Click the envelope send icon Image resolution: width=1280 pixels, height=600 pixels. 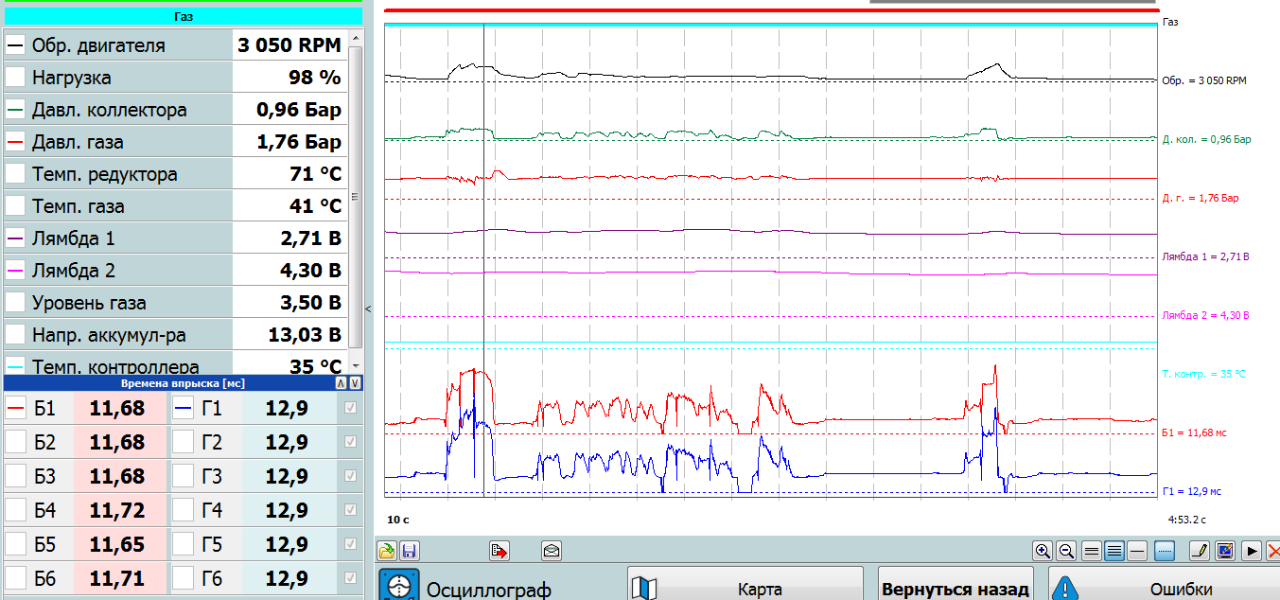[551, 551]
